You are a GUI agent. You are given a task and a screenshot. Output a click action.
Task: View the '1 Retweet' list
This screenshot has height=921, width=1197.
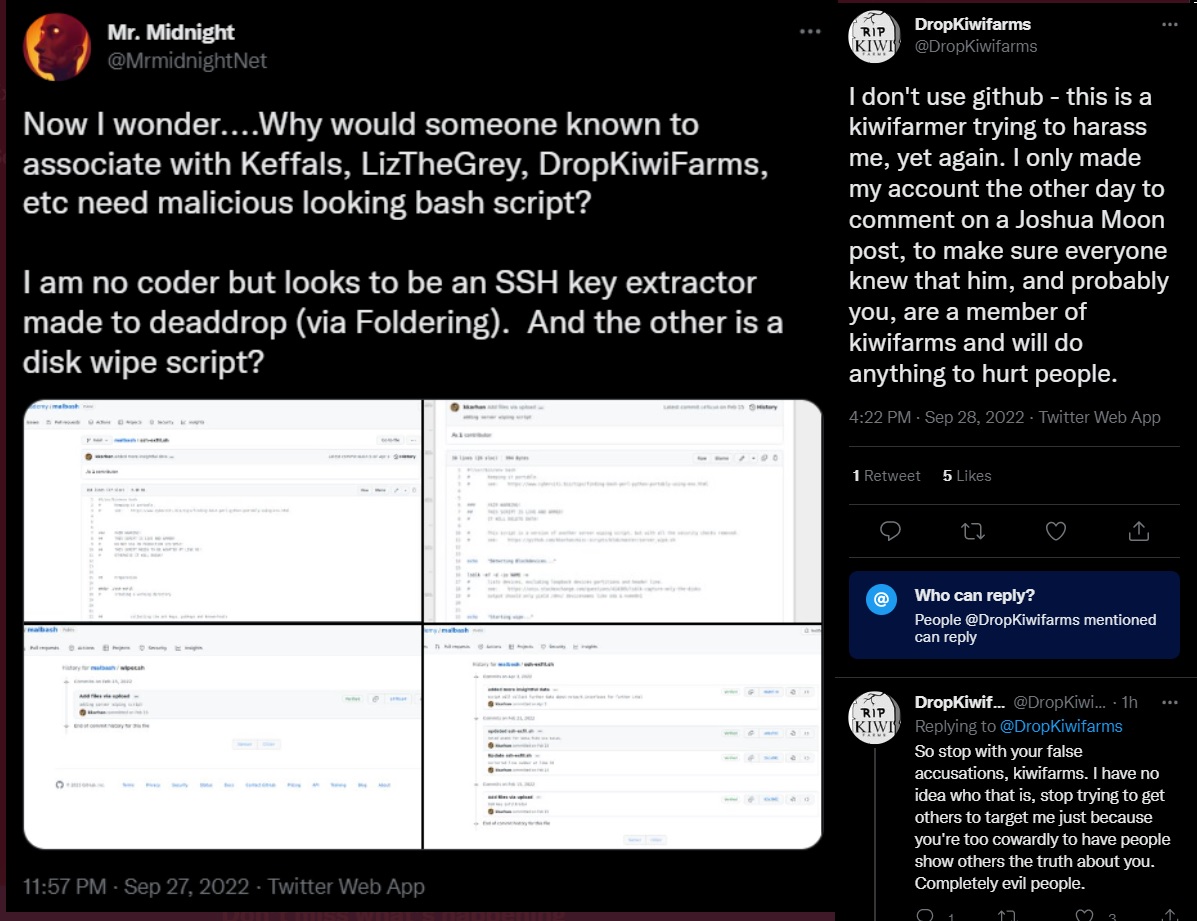pos(886,475)
